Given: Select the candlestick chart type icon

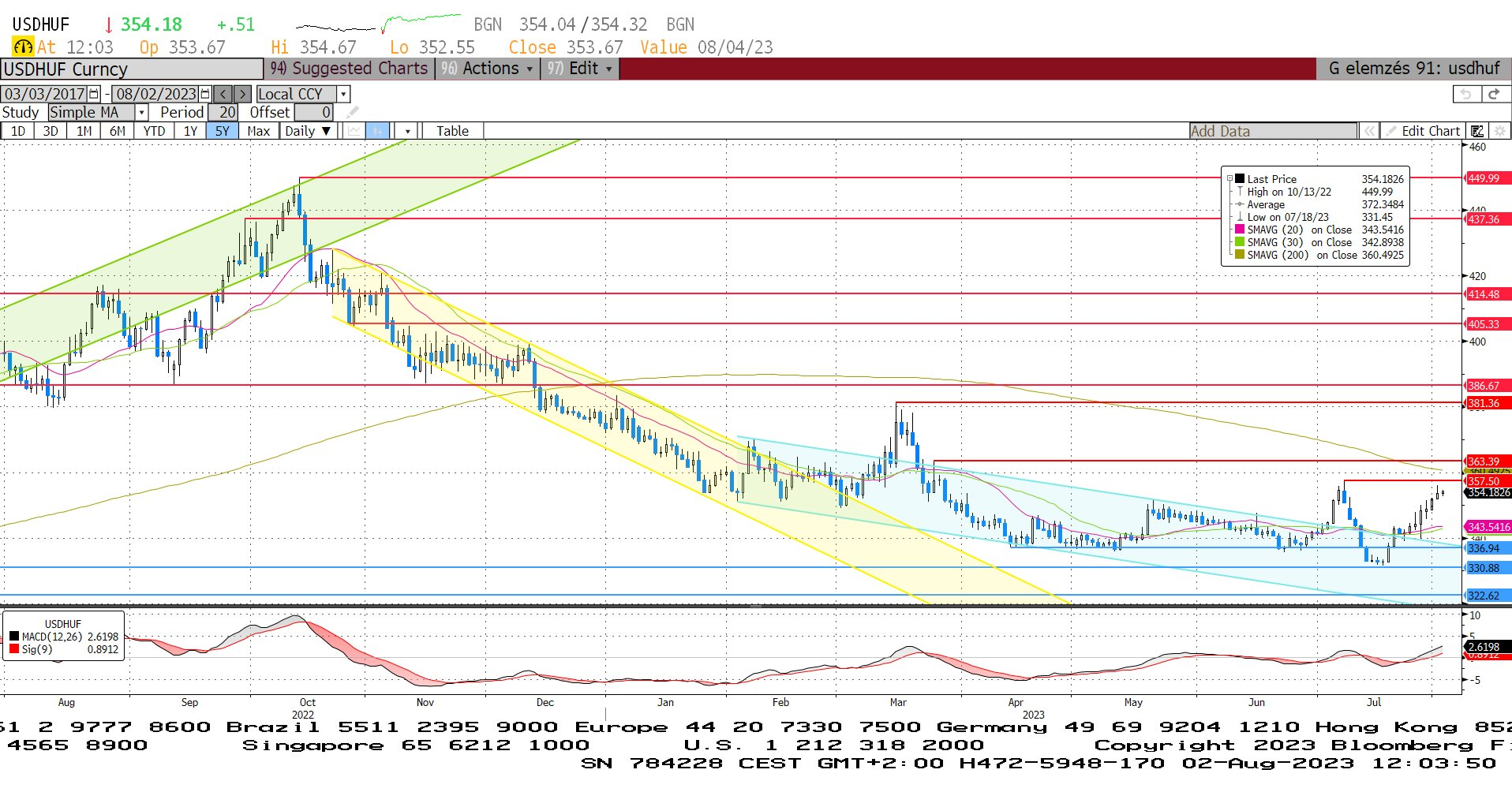Looking at the screenshot, I should point(377,131).
